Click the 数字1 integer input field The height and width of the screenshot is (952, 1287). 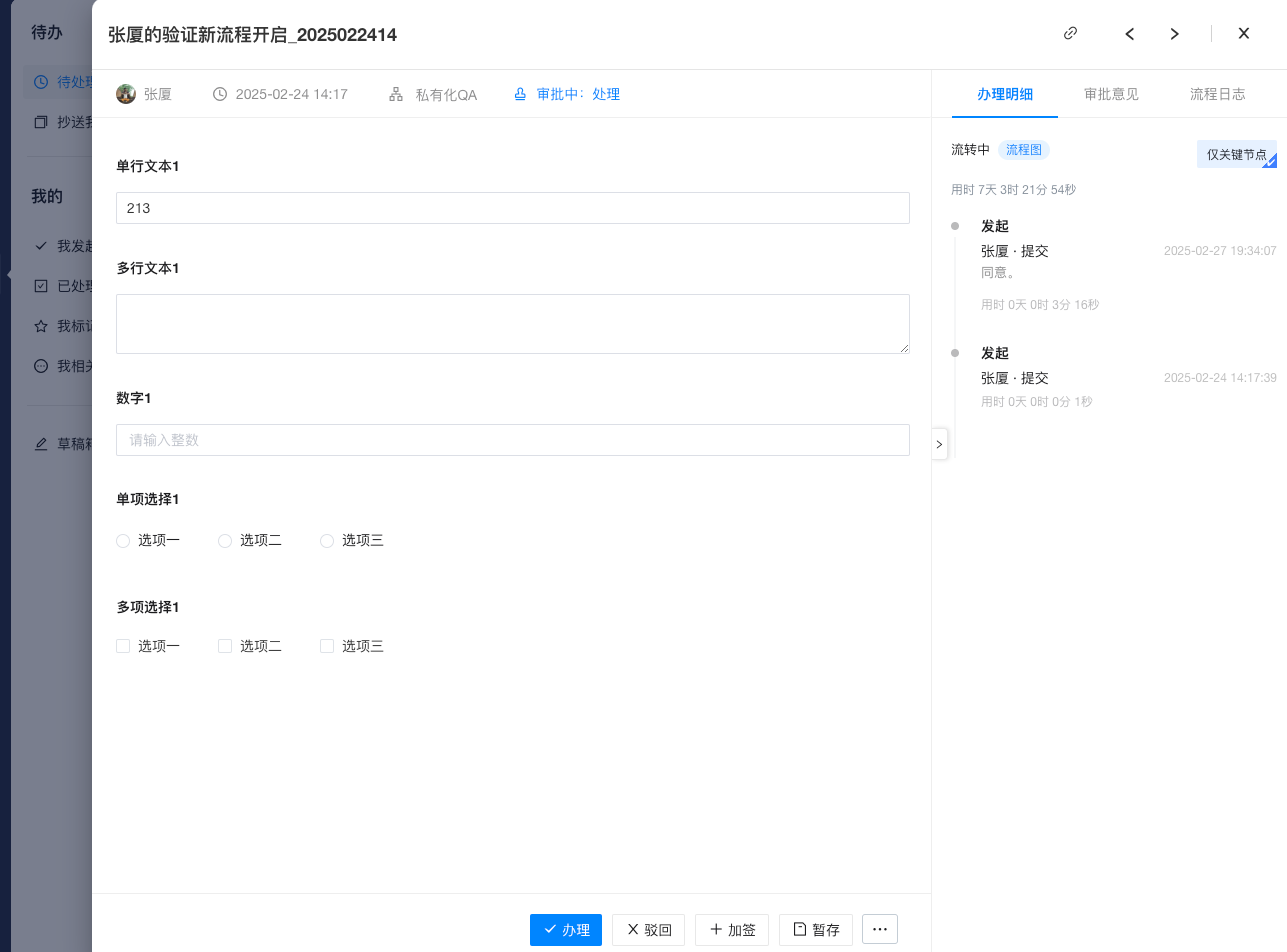[513, 440]
